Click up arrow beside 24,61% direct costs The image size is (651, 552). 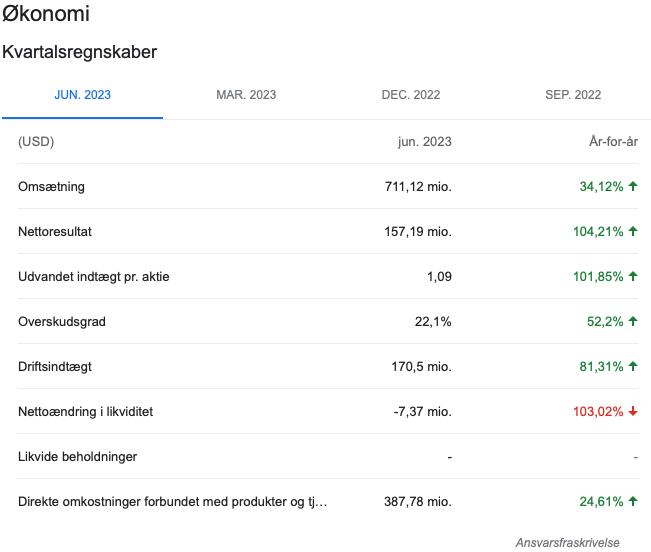point(633,501)
